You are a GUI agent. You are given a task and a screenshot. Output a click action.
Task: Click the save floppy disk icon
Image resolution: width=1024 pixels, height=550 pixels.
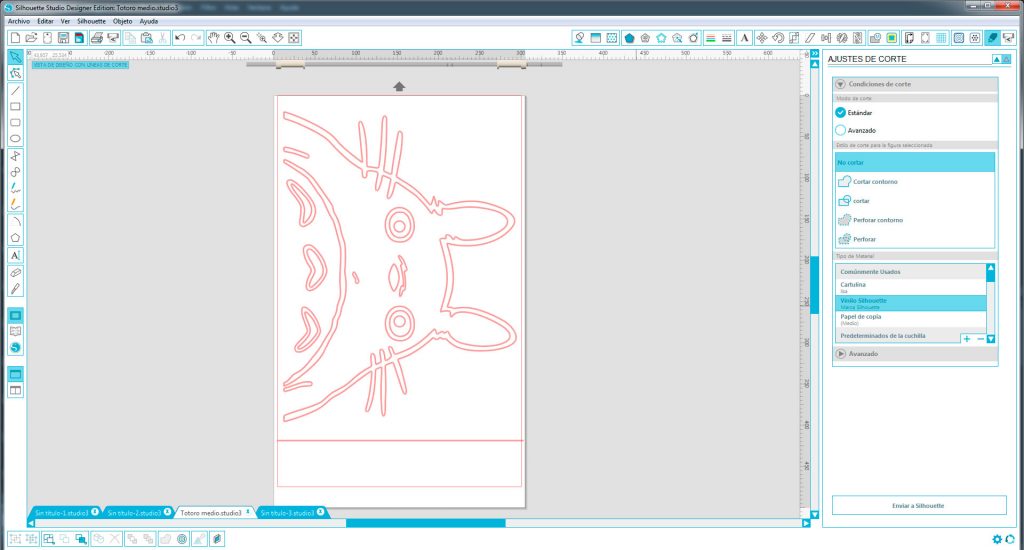point(63,38)
